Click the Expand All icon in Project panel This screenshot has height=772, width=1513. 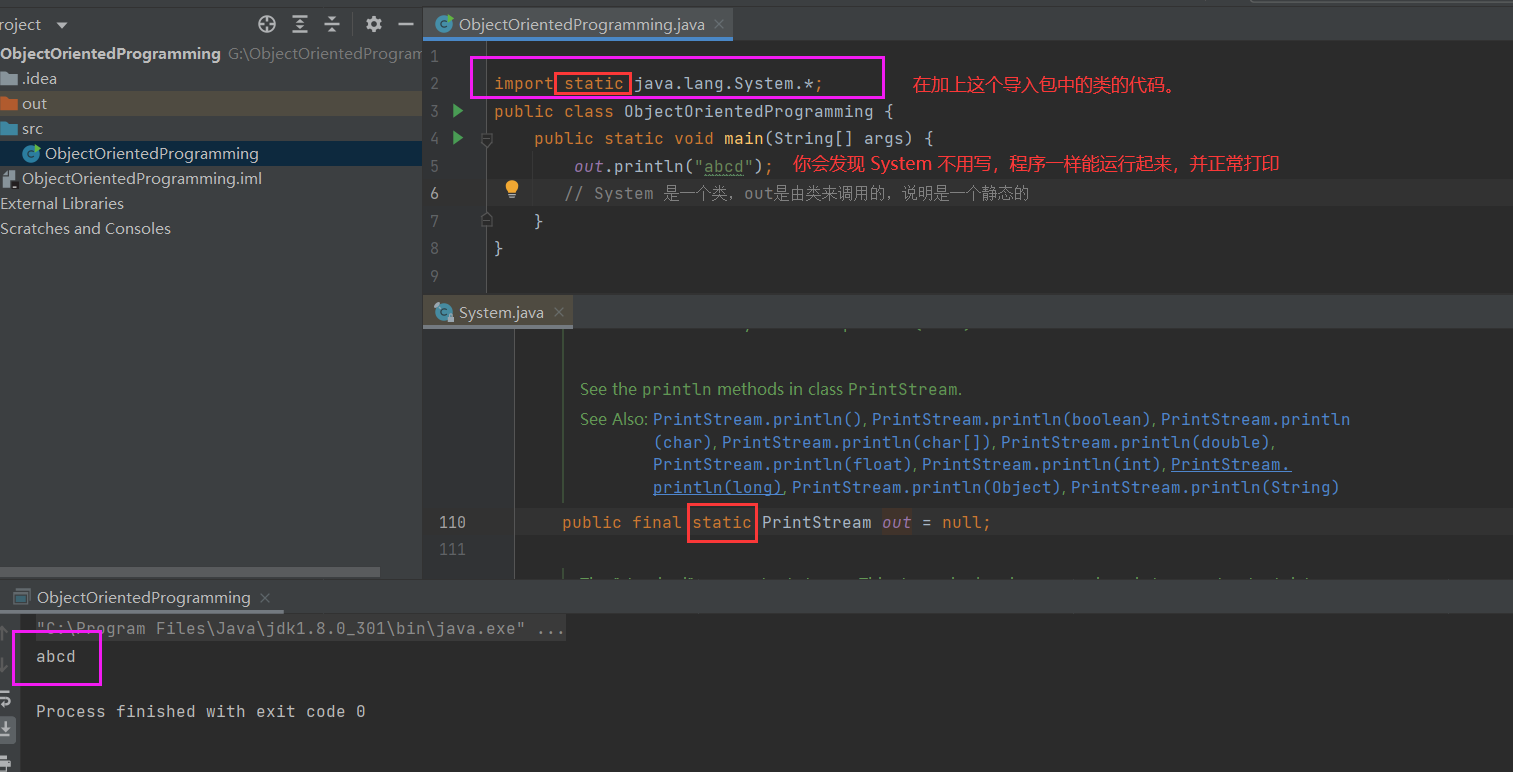click(300, 24)
